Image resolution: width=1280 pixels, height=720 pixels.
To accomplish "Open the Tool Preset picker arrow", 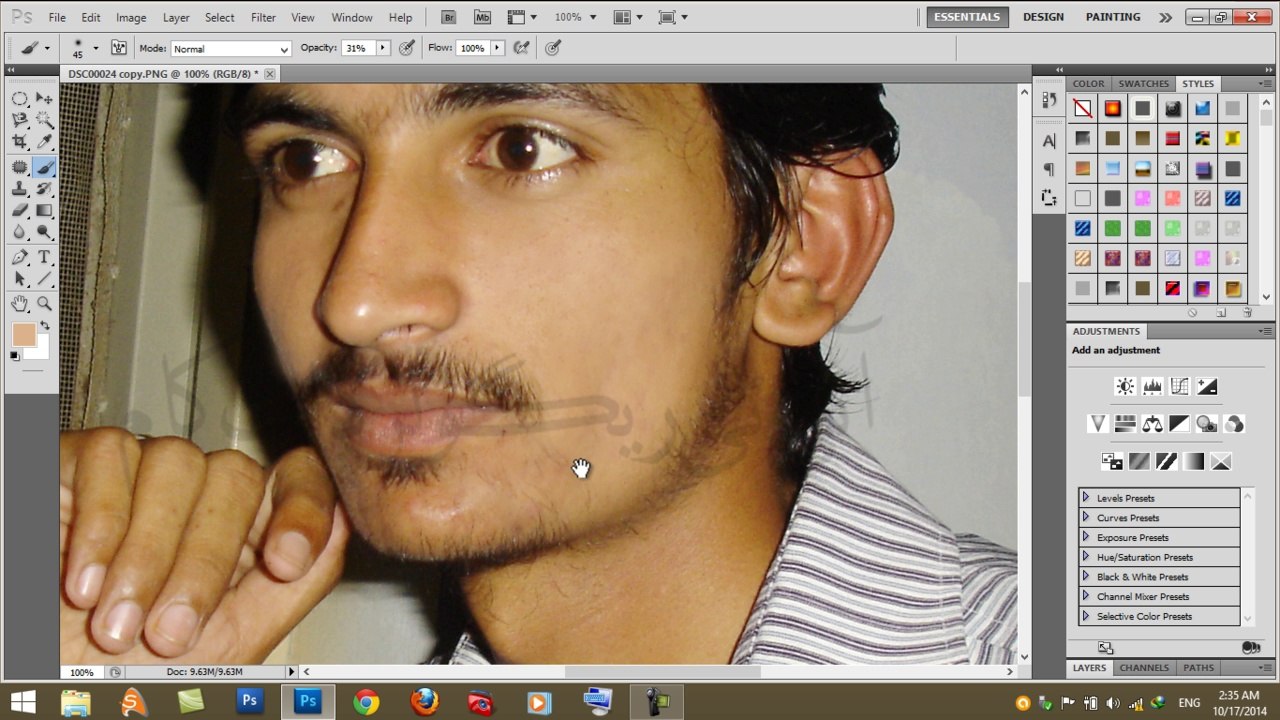I will tap(47, 48).
